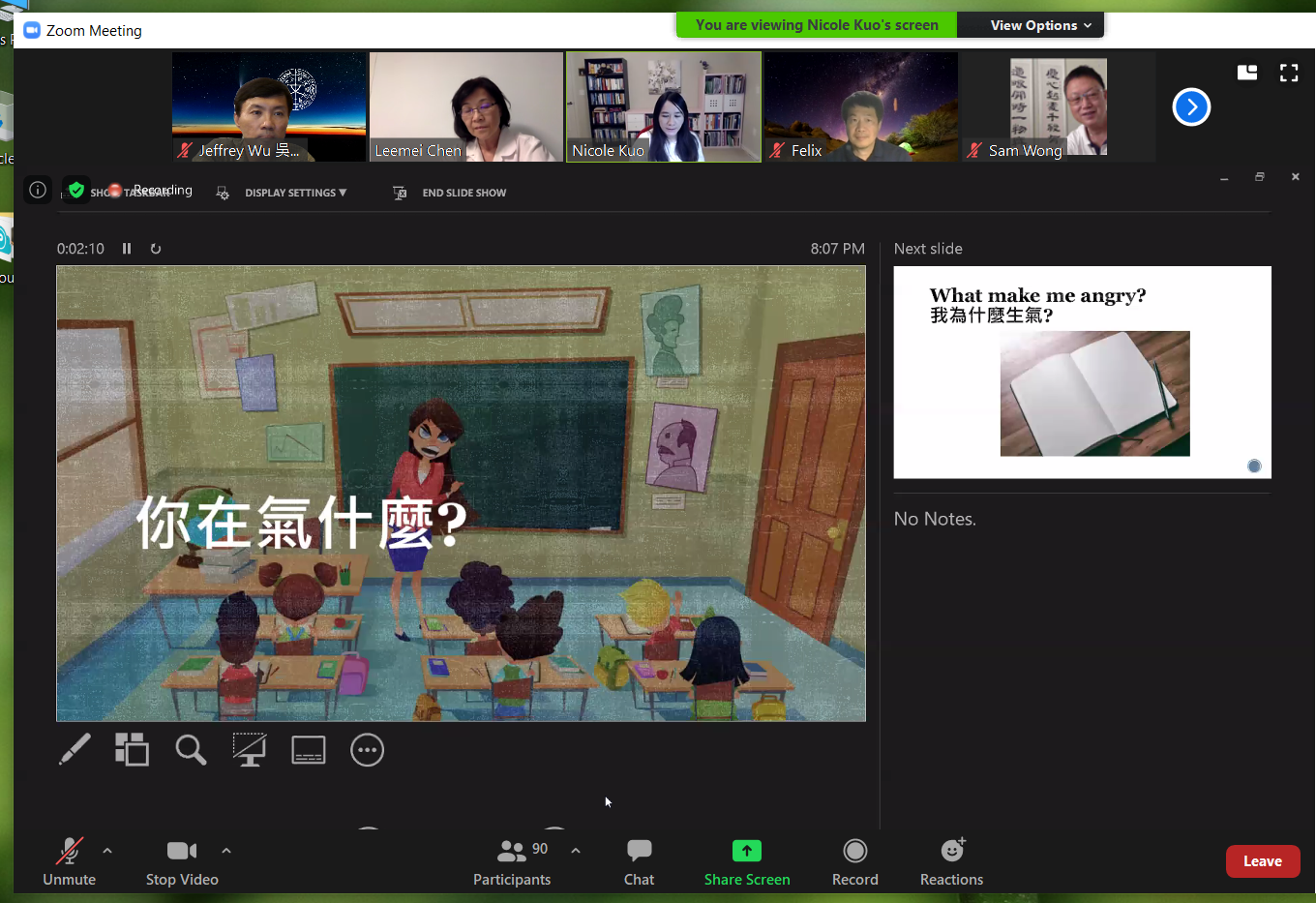Open the Chat window
1316x903 pixels.
point(639,860)
